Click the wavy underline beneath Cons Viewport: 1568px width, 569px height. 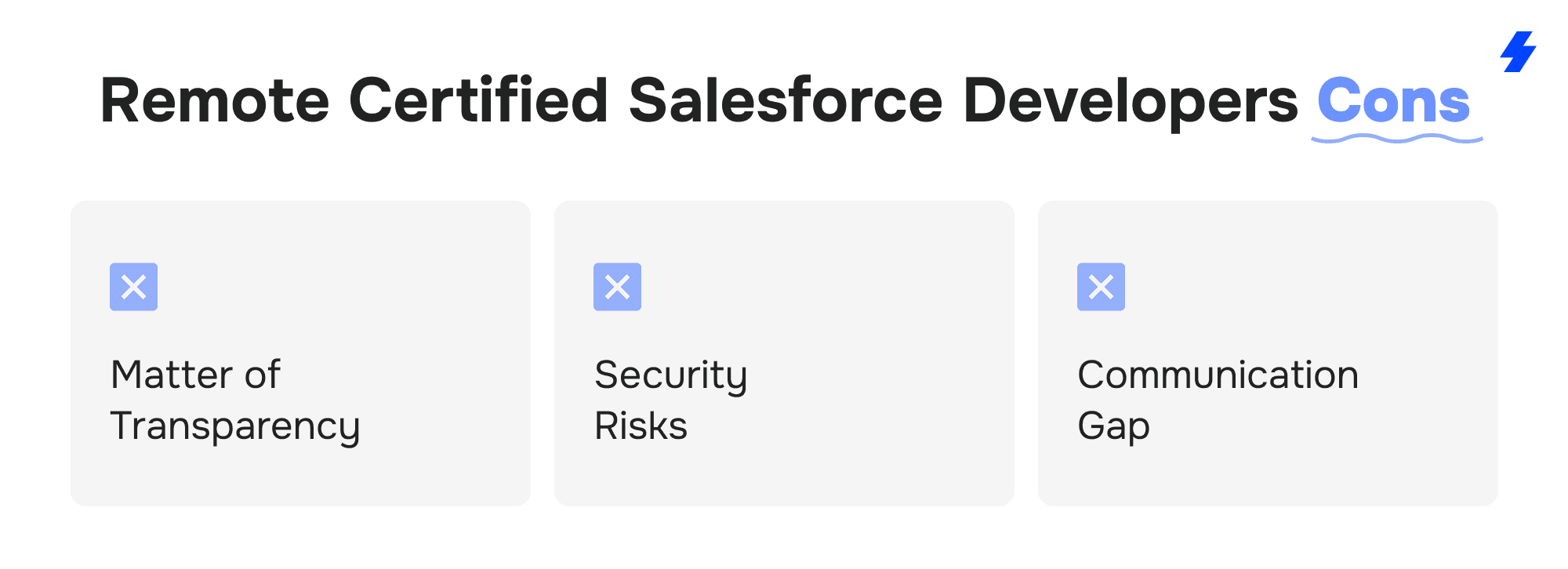click(1396, 139)
